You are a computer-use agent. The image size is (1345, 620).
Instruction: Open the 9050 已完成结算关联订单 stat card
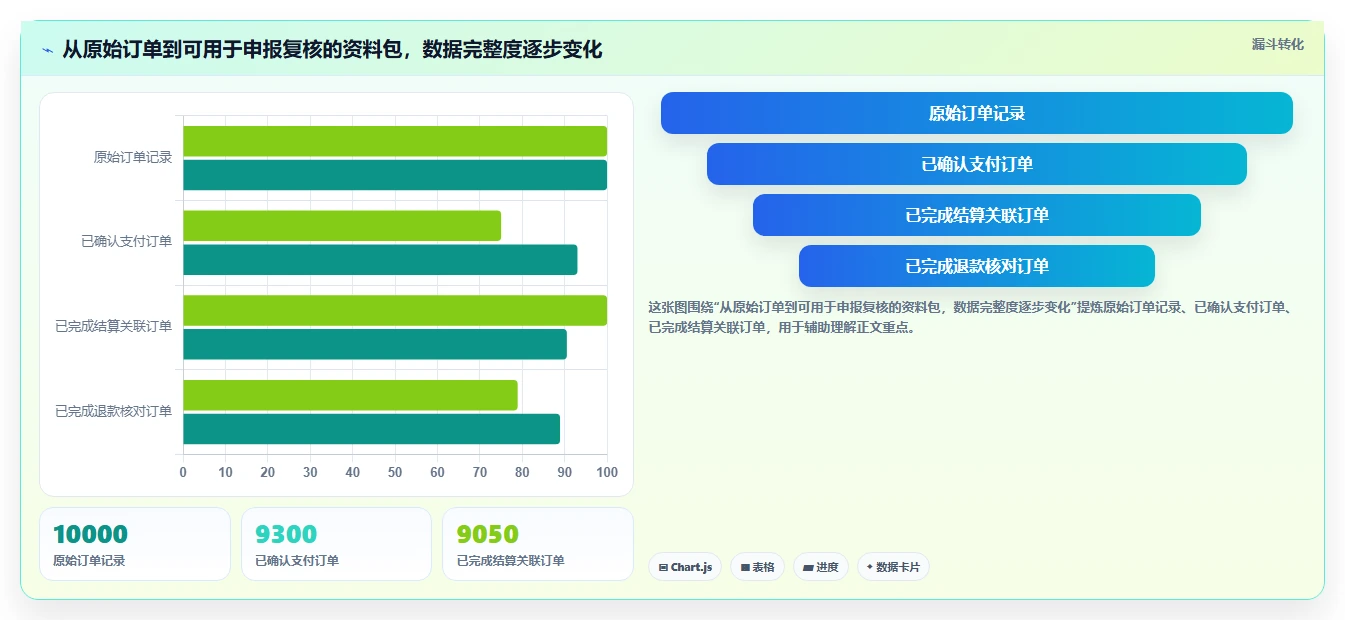pyautogui.click(x=538, y=544)
